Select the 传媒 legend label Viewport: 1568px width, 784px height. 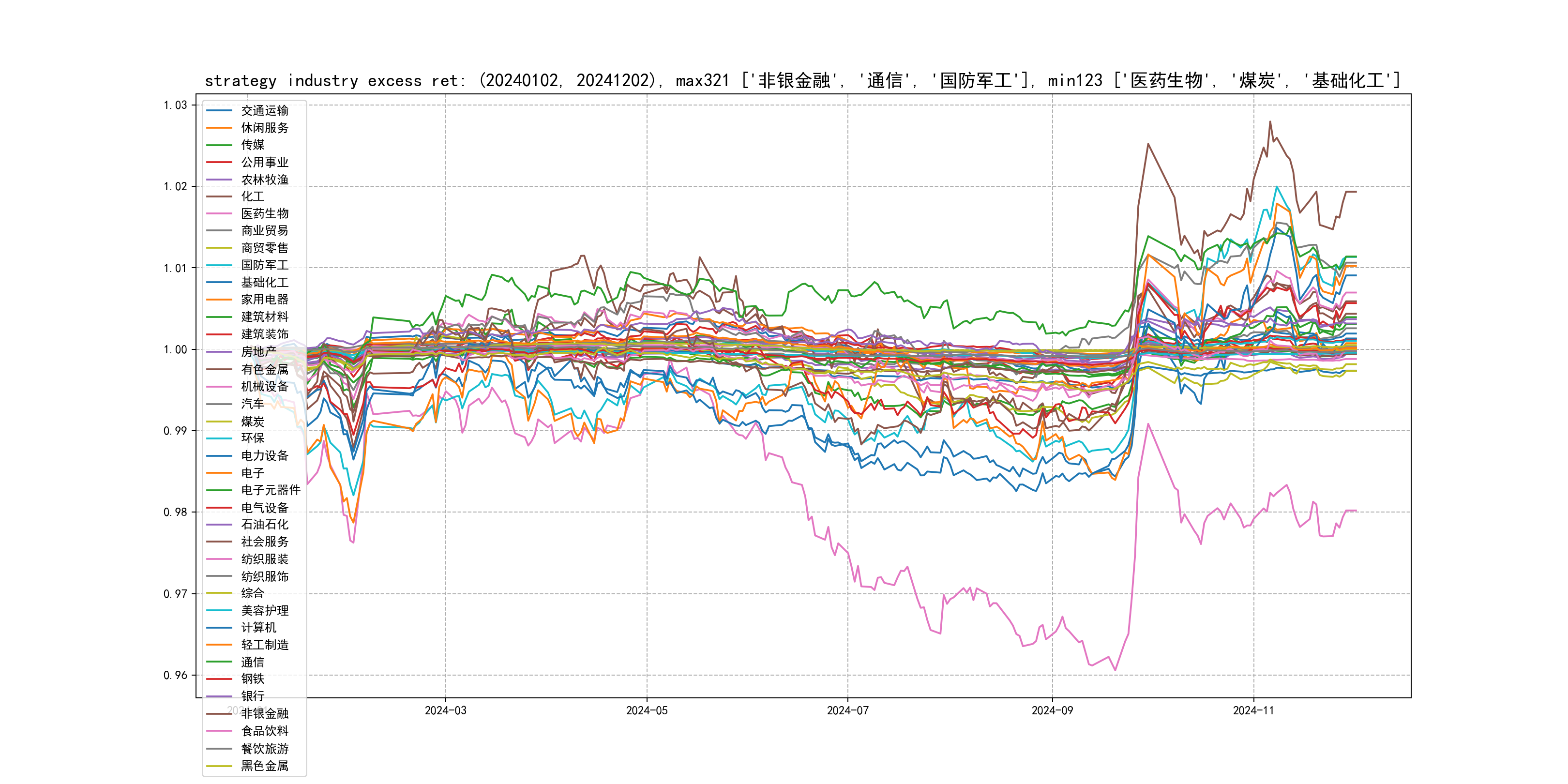pyautogui.click(x=253, y=145)
